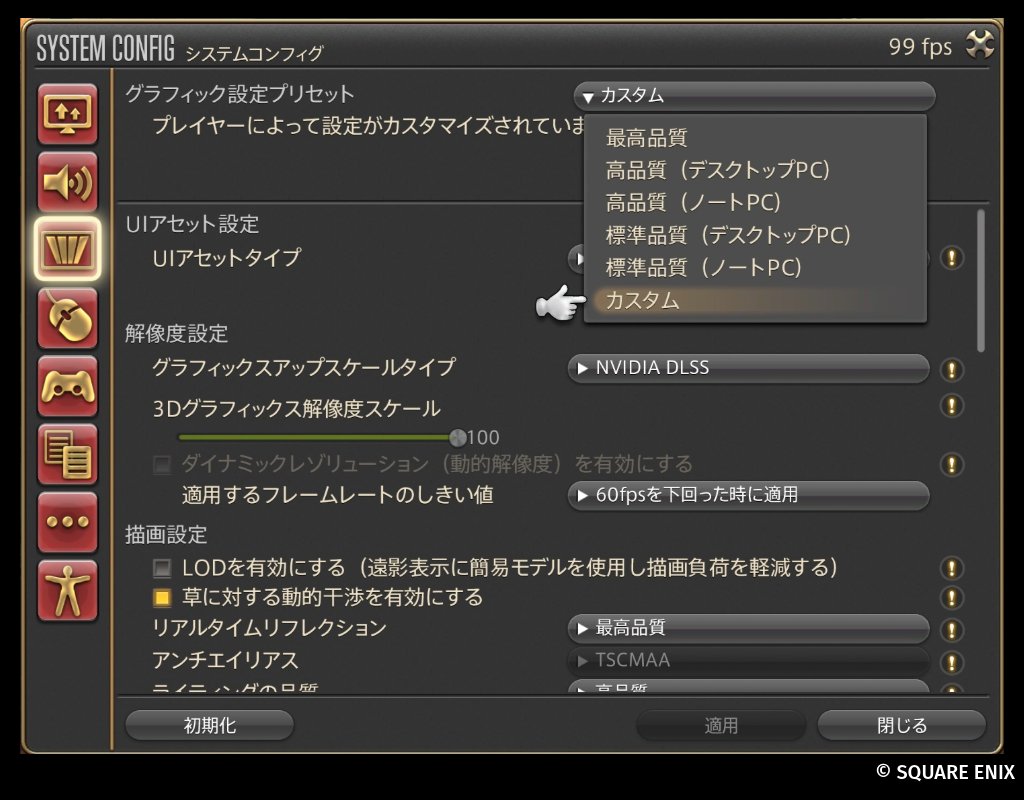Click info icon beside NVIDIA DLSS dropdown

952,370
